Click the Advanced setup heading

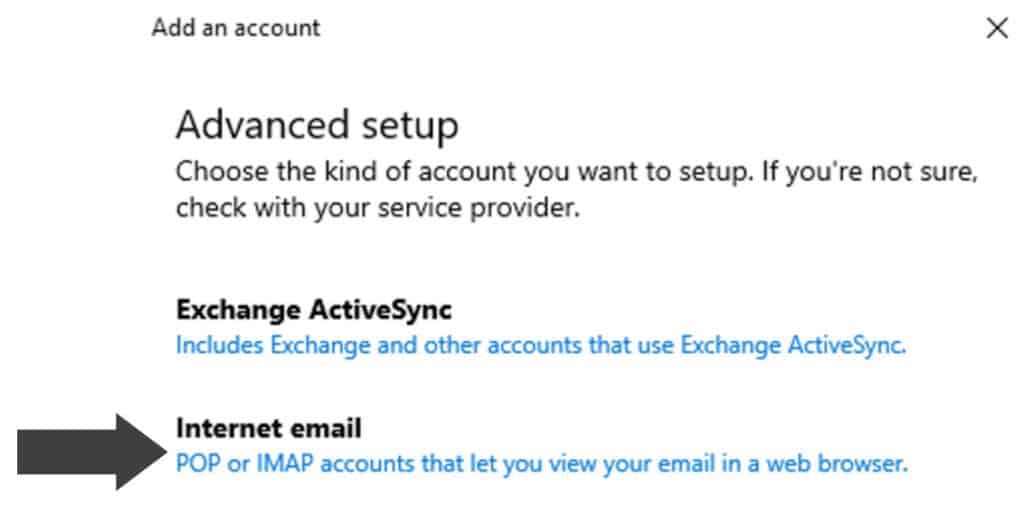(317, 126)
